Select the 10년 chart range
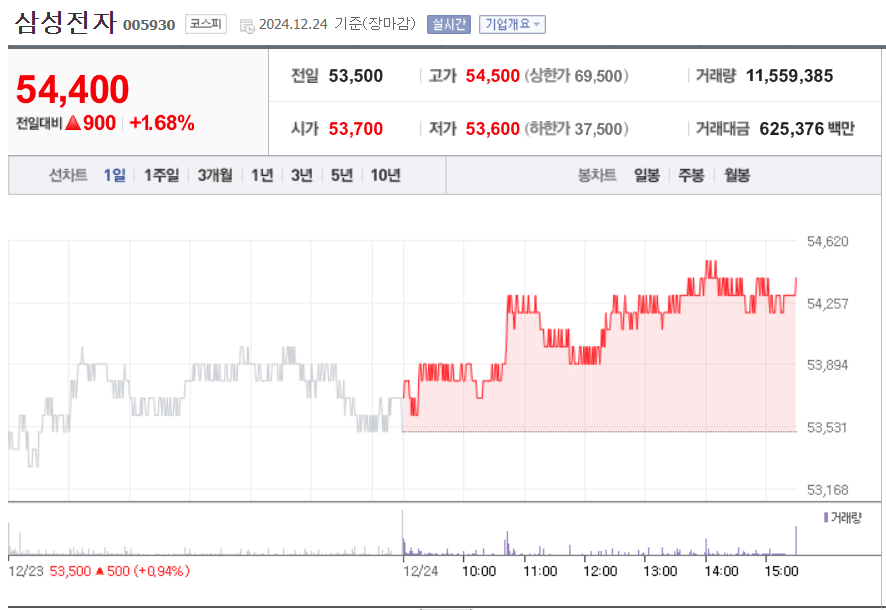 click(x=385, y=175)
